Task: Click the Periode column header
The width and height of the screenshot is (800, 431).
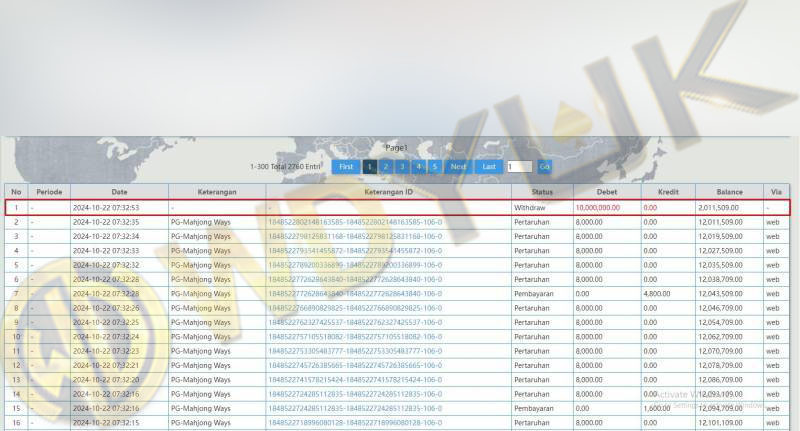Action: (49, 192)
